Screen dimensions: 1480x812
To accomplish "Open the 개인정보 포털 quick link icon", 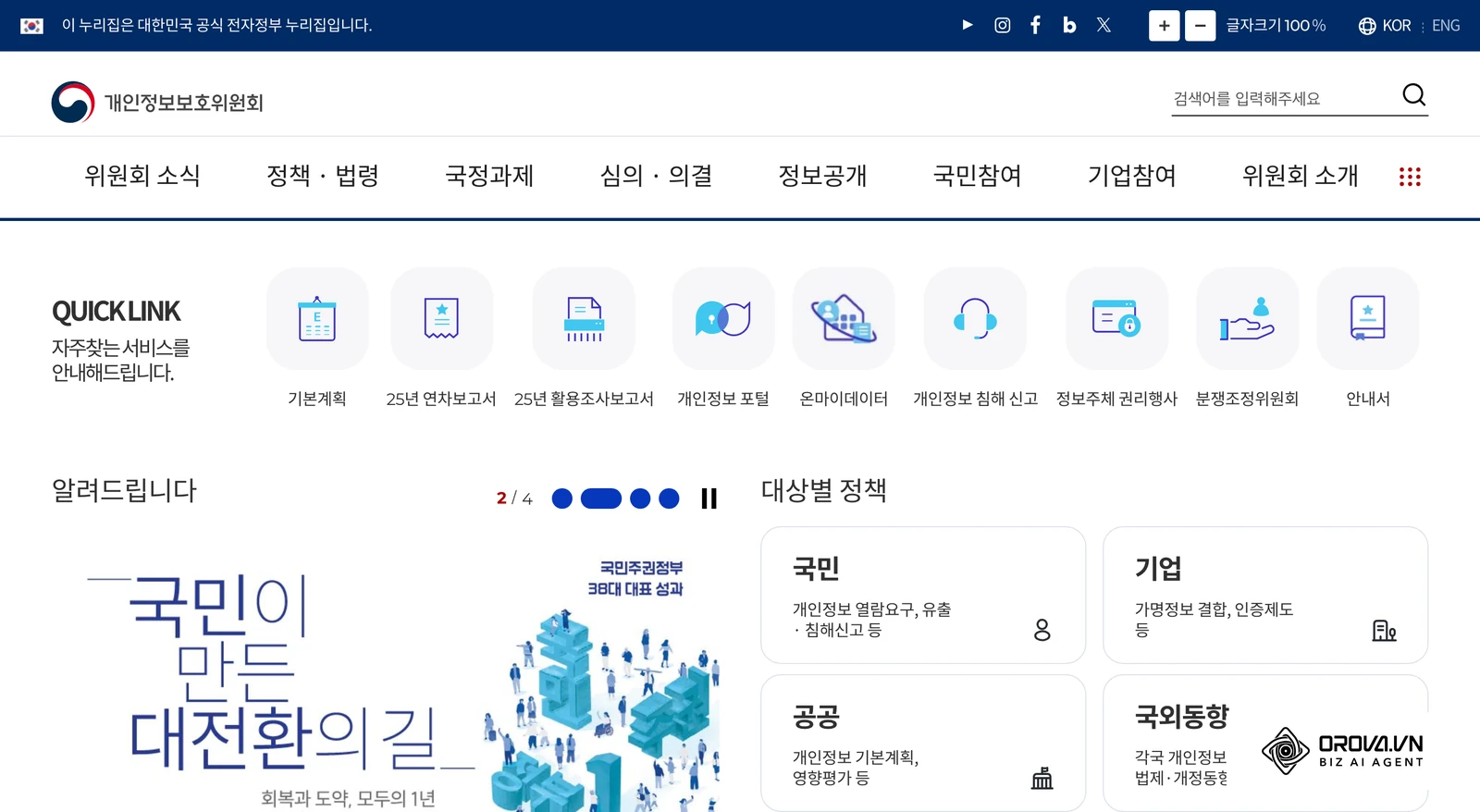I will (x=723, y=319).
